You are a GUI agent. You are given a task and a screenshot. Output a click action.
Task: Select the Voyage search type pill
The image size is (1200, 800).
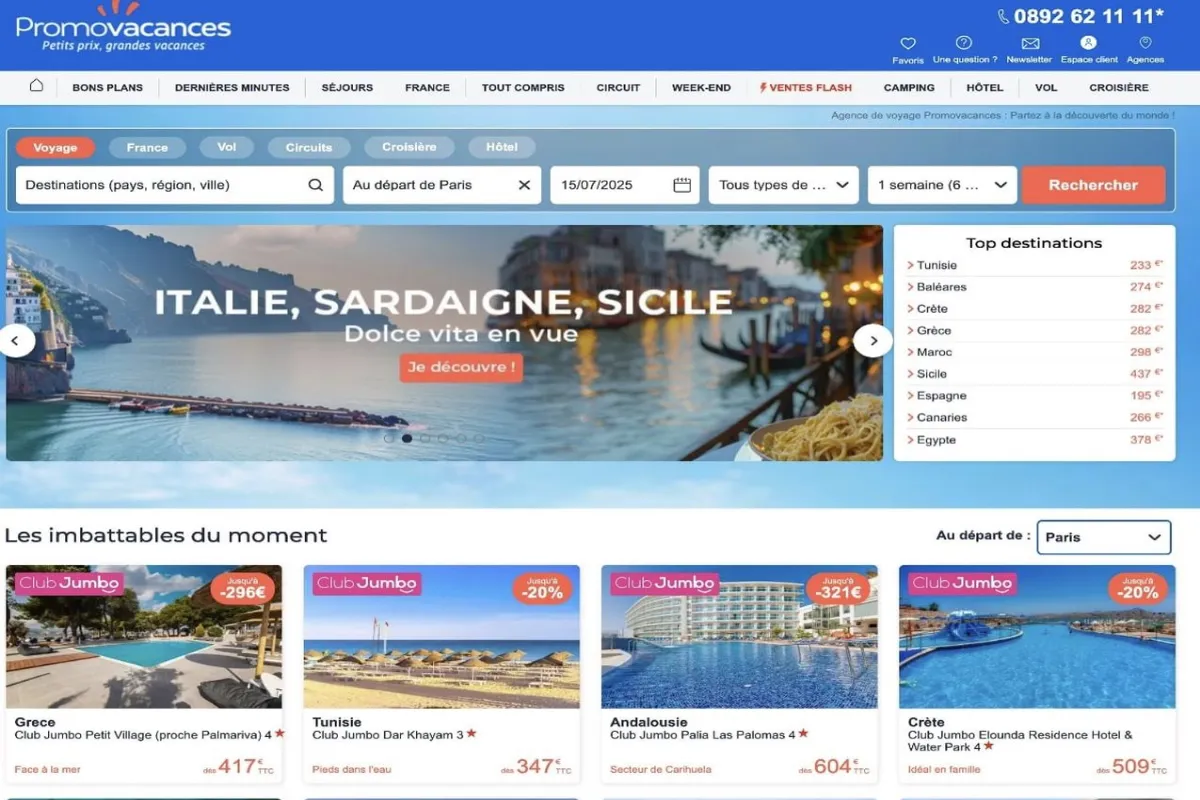[55, 148]
